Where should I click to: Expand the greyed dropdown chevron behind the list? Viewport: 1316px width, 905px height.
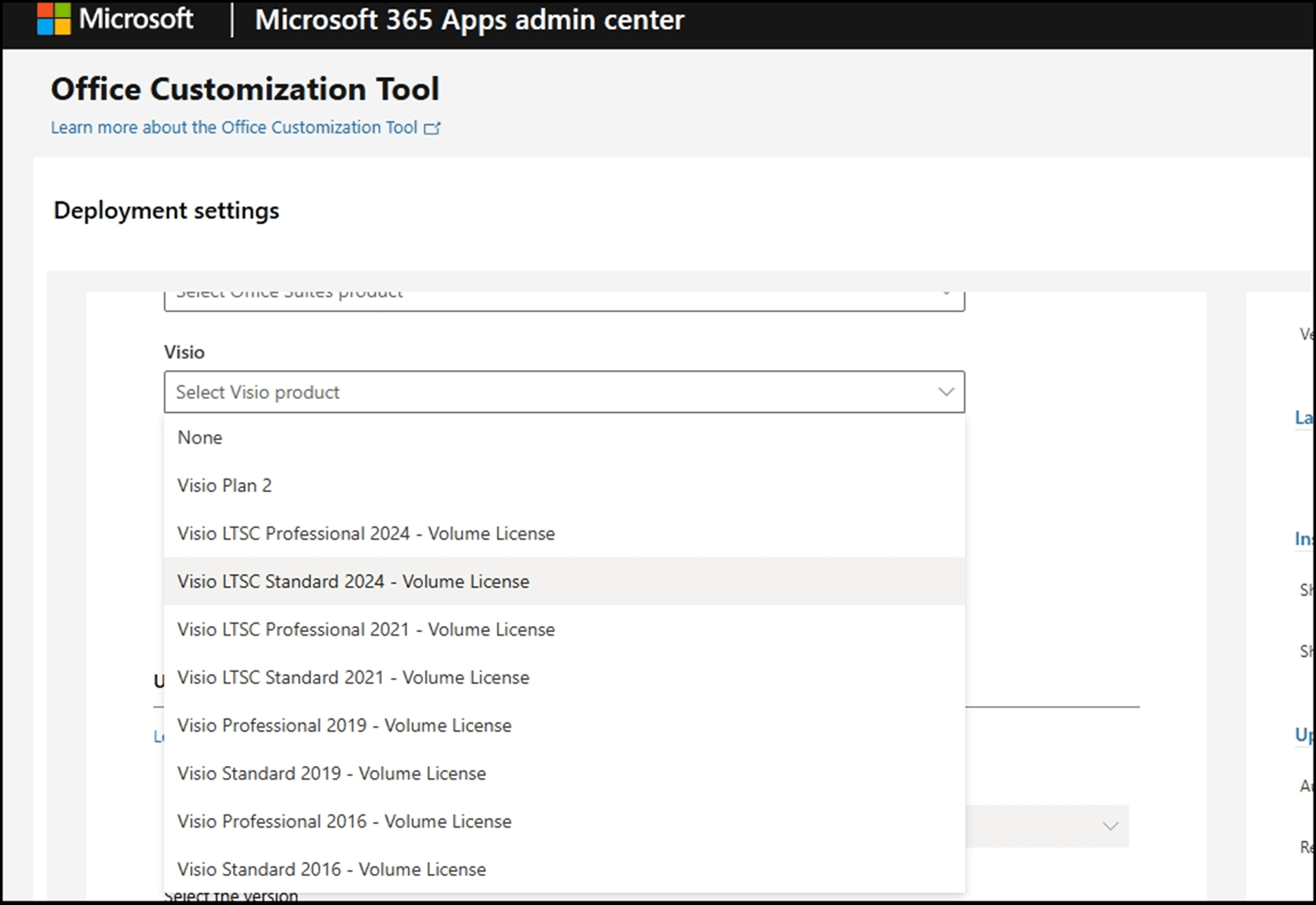click(x=1109, y=826)
